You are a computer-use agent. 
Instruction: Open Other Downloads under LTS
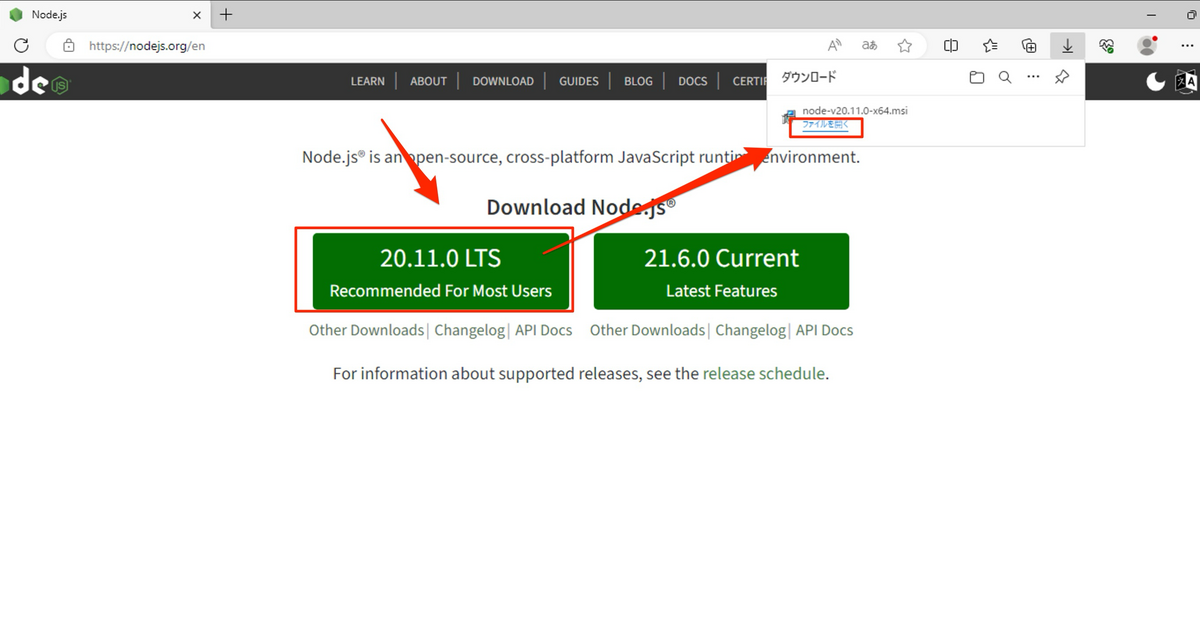[366, 330]
